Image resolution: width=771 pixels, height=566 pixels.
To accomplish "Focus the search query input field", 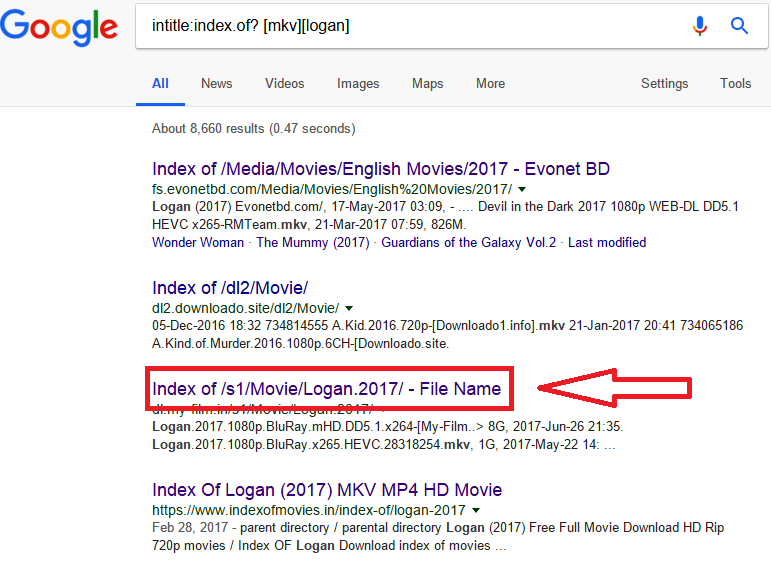I will [x=451, y=26].
